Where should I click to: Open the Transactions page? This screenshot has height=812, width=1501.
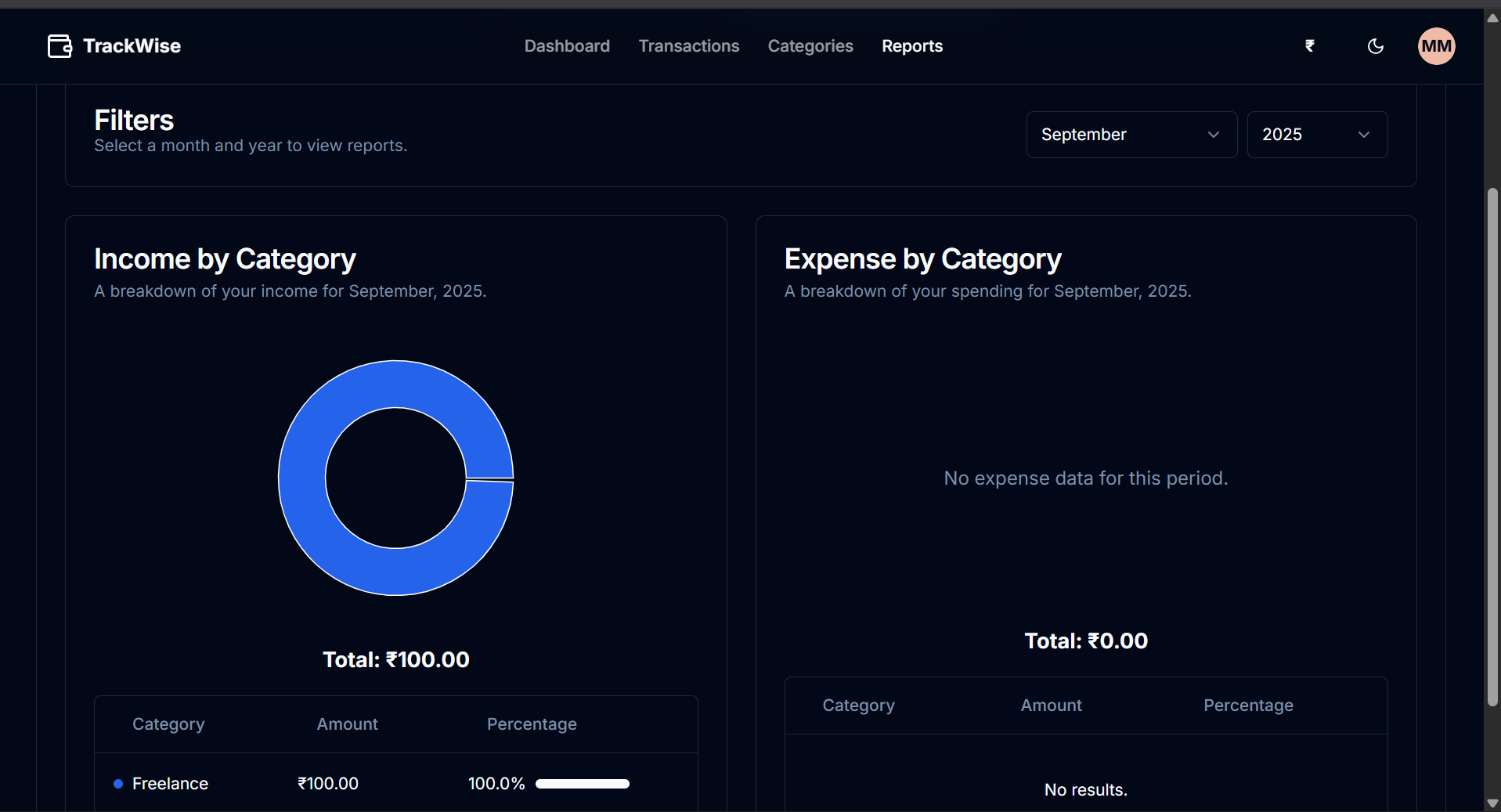(x=688, y=46)
